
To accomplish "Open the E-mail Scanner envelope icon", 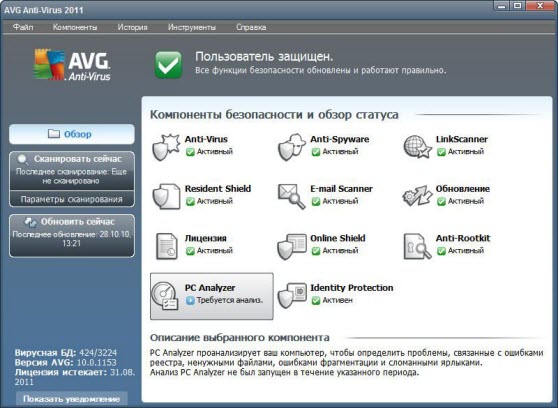I will coord(291,196).
